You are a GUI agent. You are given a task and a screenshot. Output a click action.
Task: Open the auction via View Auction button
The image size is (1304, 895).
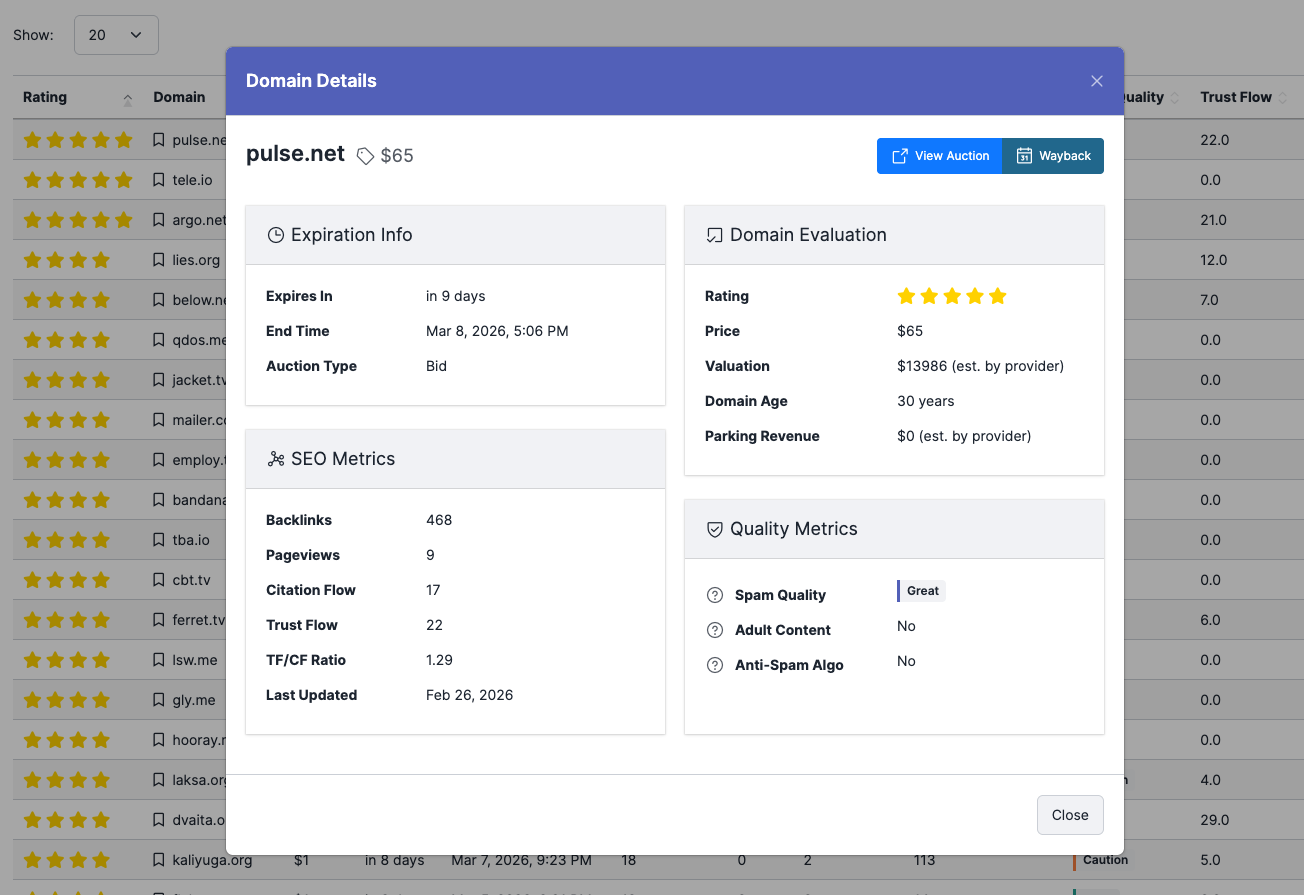tap(939, 156)
